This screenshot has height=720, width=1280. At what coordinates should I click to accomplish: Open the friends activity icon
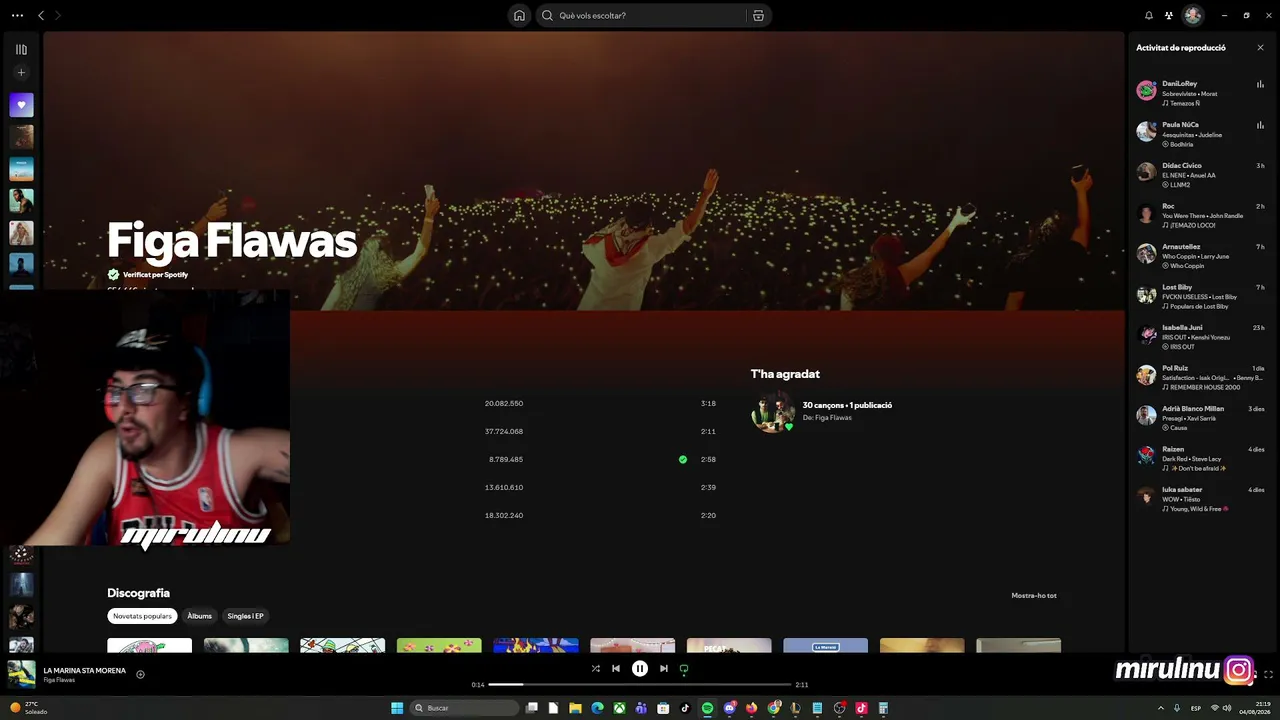(x=1169, y=15)
